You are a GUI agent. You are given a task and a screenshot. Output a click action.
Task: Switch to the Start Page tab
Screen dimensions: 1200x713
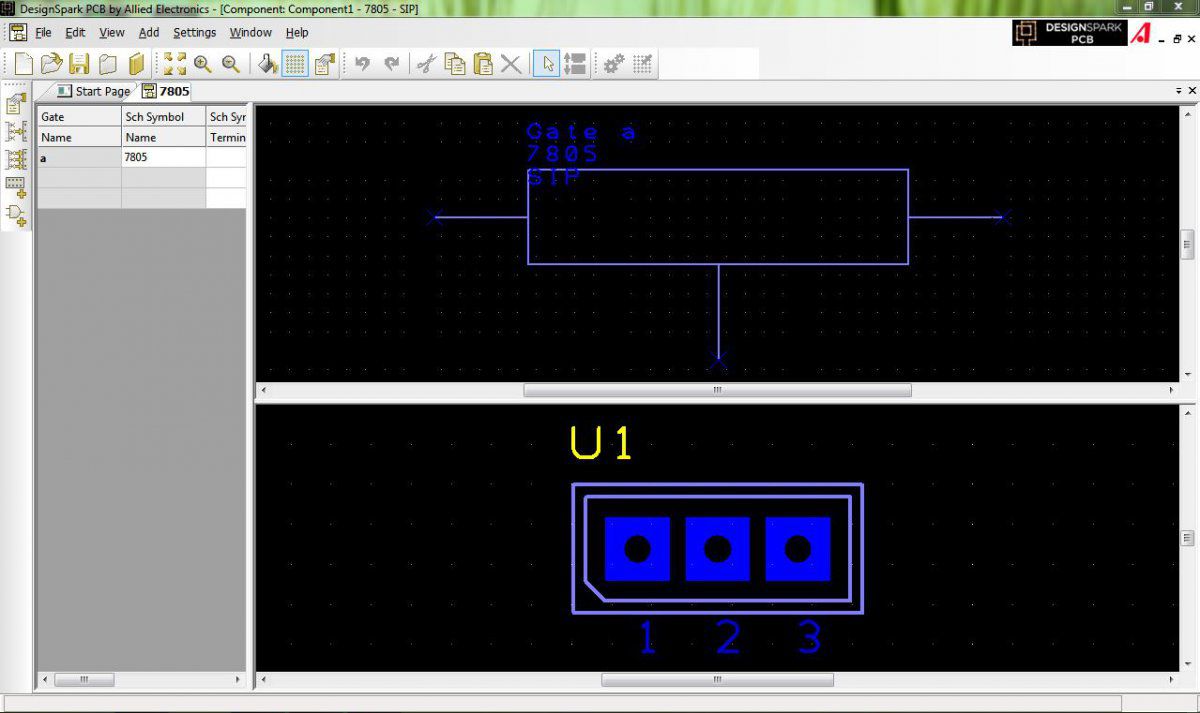click(94, 91)
